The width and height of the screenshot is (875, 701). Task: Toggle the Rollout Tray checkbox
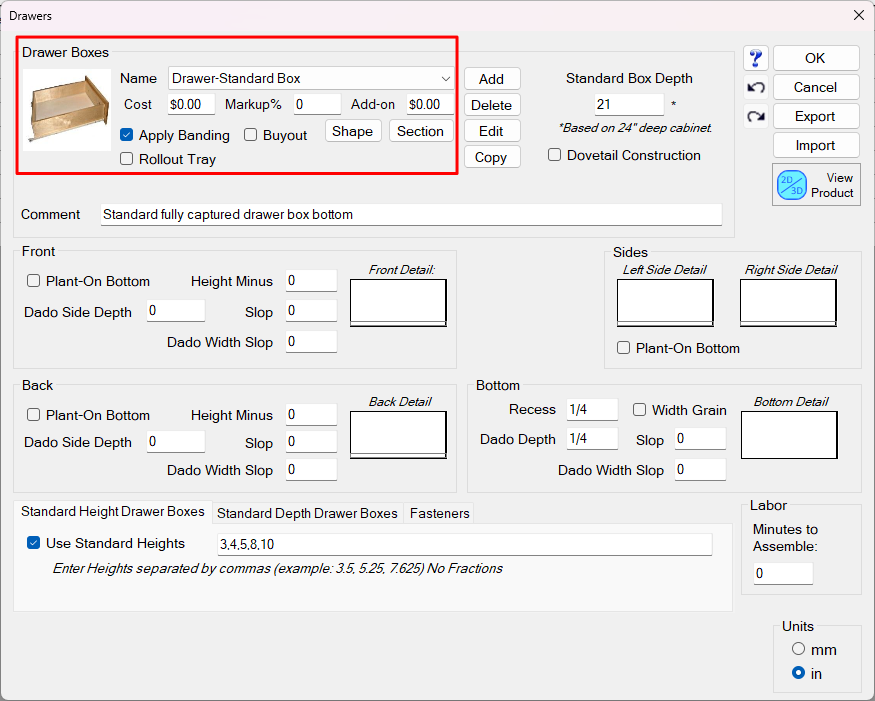pos(127,159)
